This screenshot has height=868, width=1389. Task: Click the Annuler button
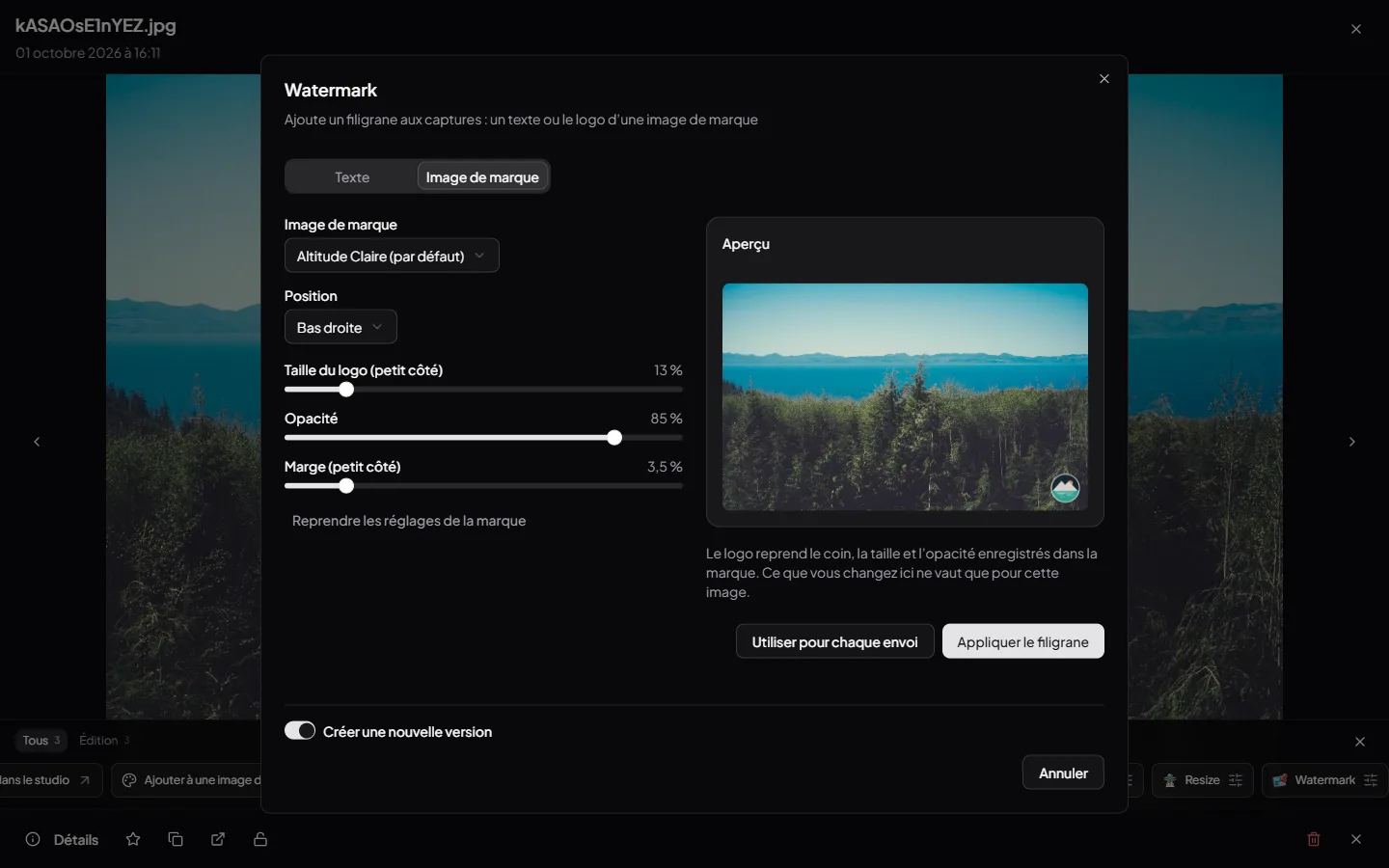pos(1063,773)
